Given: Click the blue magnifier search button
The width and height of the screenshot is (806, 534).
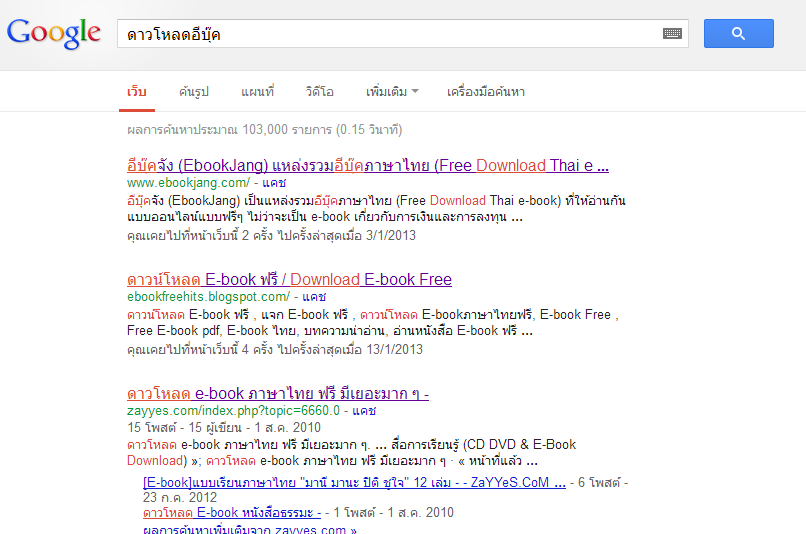Looking at the screenshot, I should (x=739, y=33).
